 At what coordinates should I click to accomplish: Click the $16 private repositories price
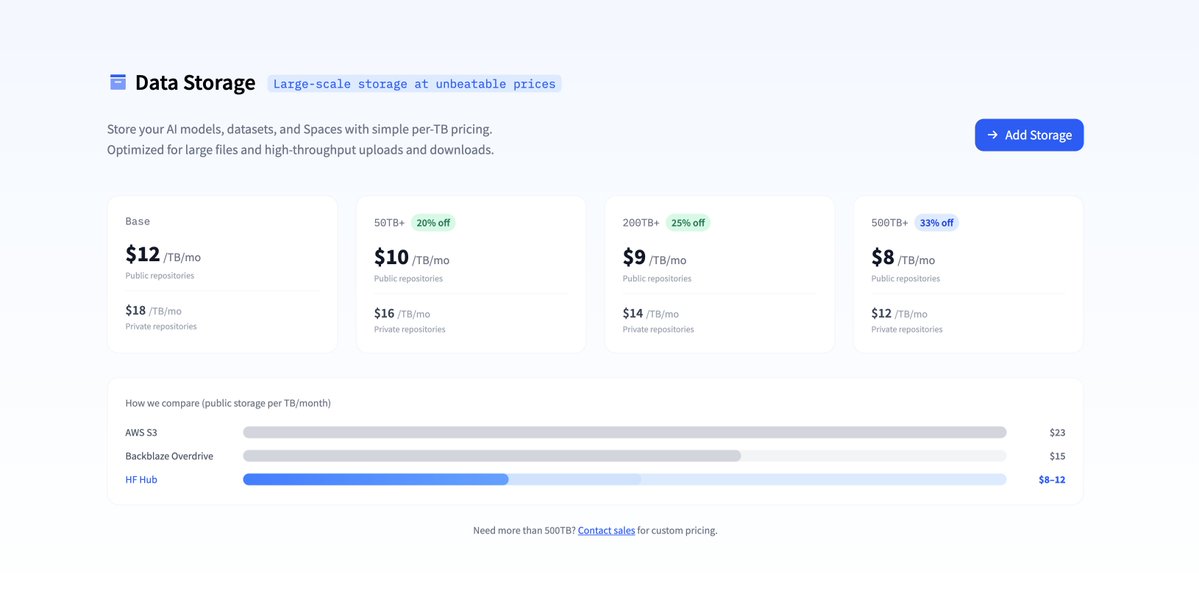(x=402, y=314)
